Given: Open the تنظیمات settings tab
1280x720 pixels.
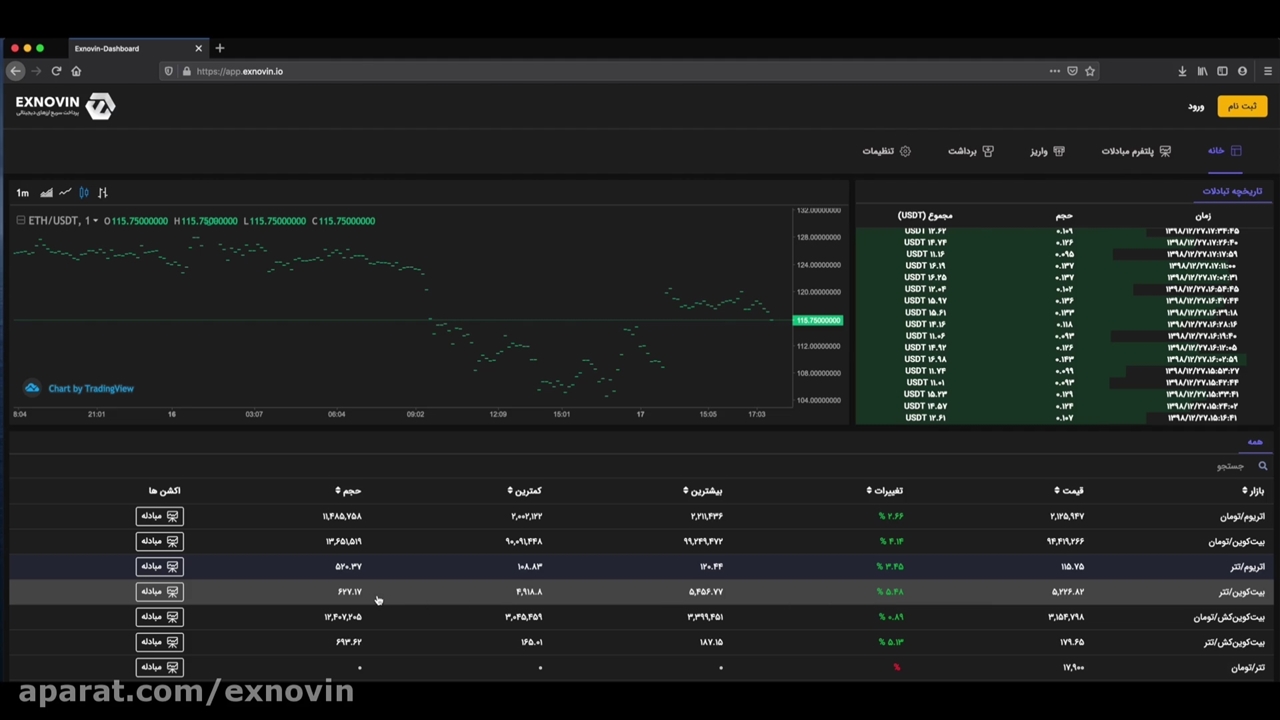Looking at the screenshot, I should point(886,151).
